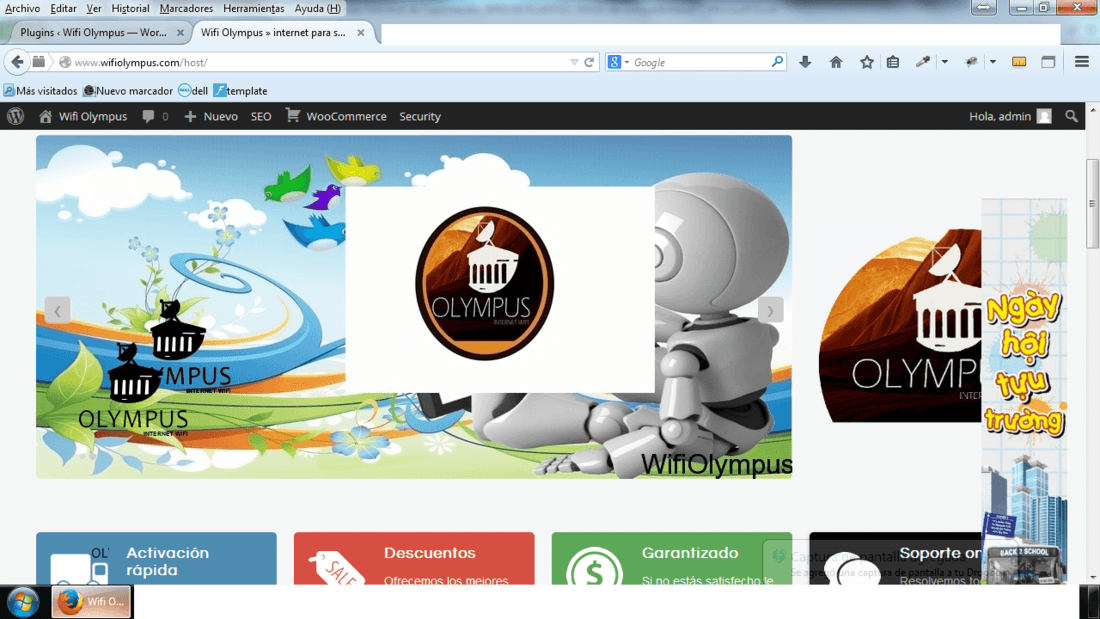Show bookmarks list icon
The width and height of the screenshot is (1100, 619).
pos(892,62)
